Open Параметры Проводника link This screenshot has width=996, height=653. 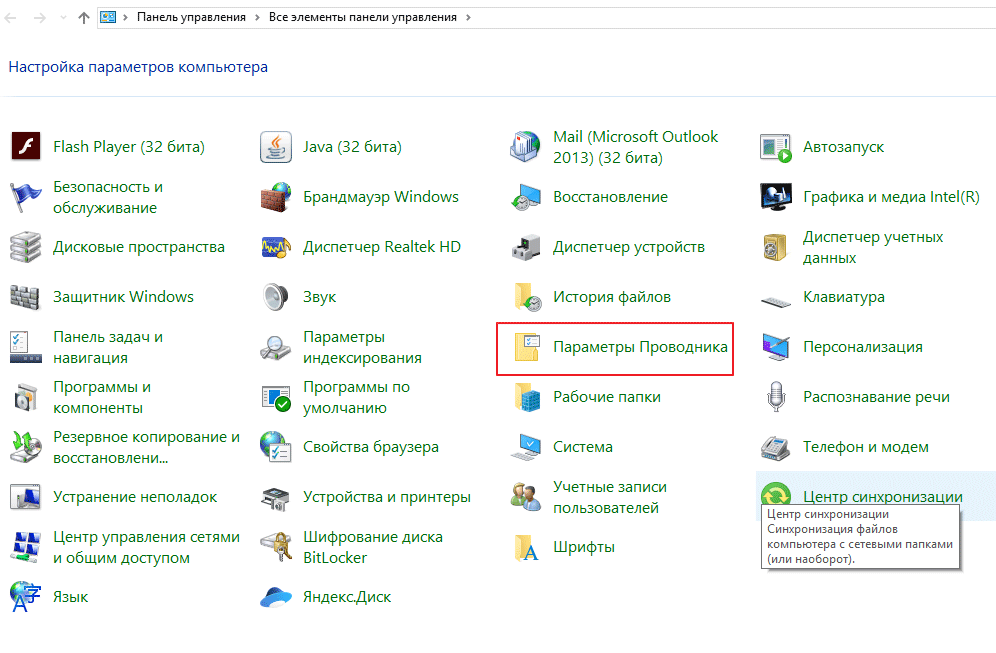pos(640,347)
